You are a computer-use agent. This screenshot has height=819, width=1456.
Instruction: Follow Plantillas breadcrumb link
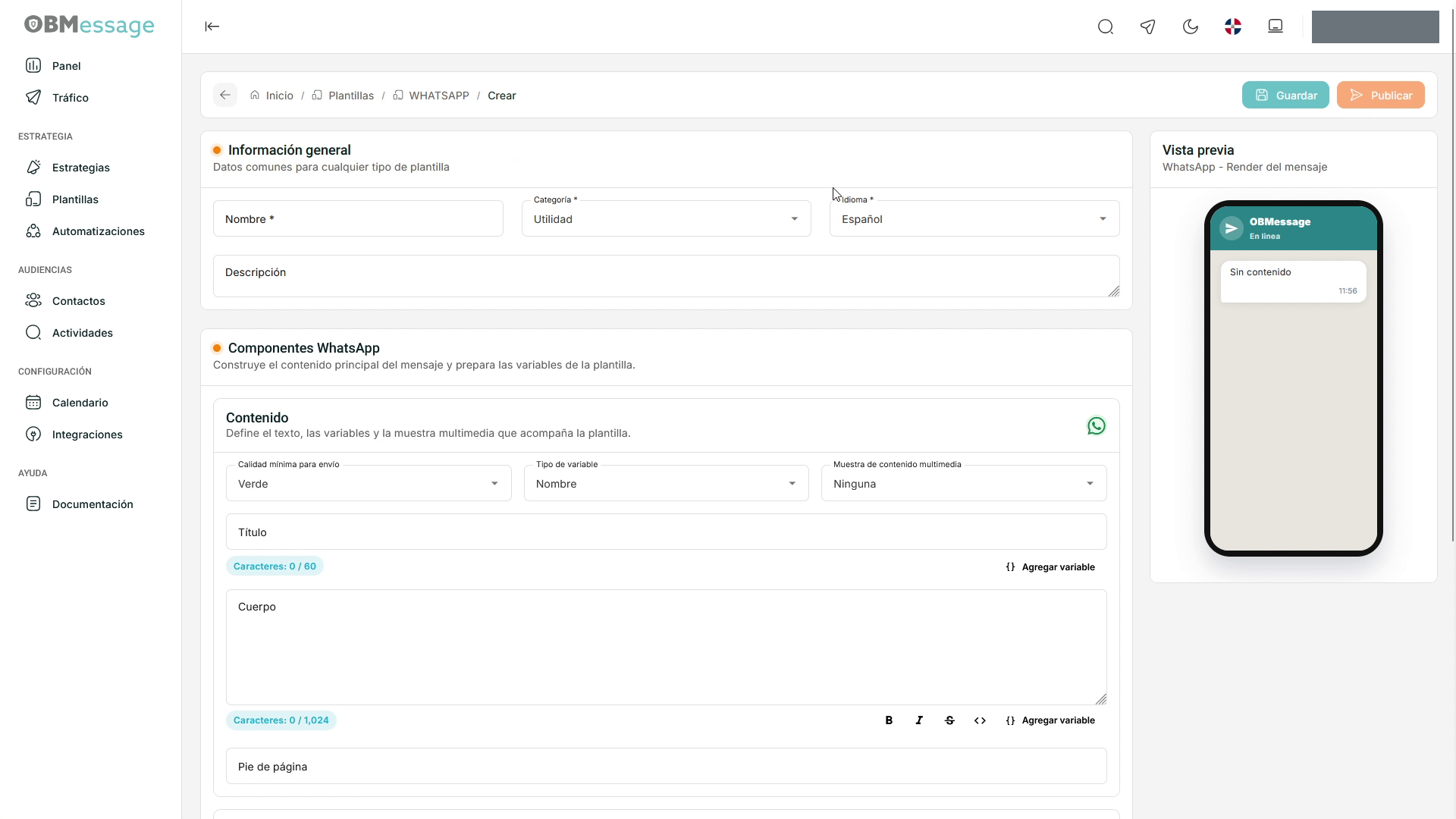click(343, 96)
